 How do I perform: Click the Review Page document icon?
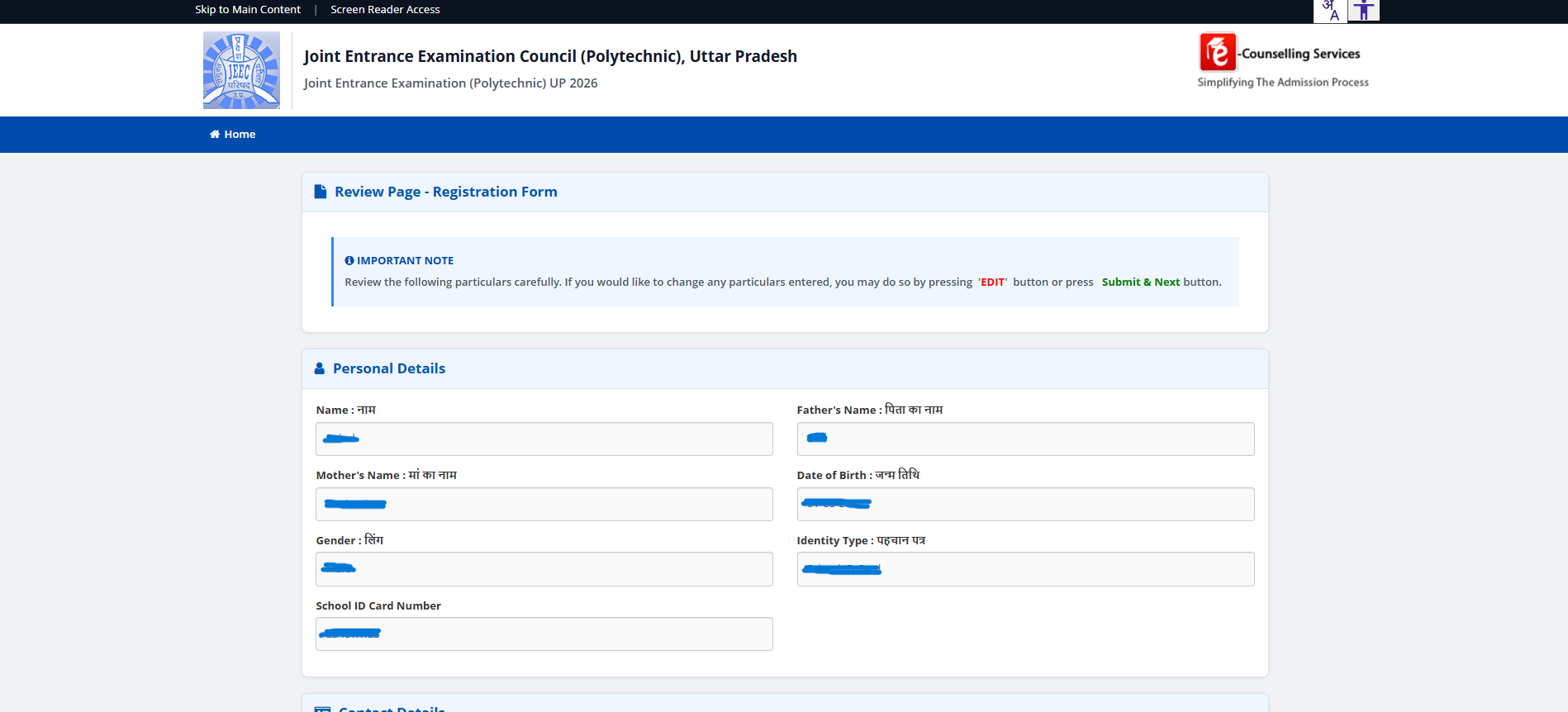(321, 192)
